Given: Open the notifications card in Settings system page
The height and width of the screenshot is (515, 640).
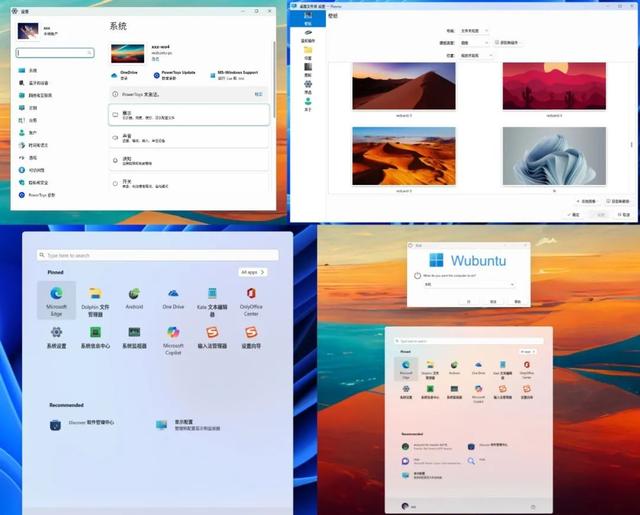Looking at the screenshot, I should (189, 161).
